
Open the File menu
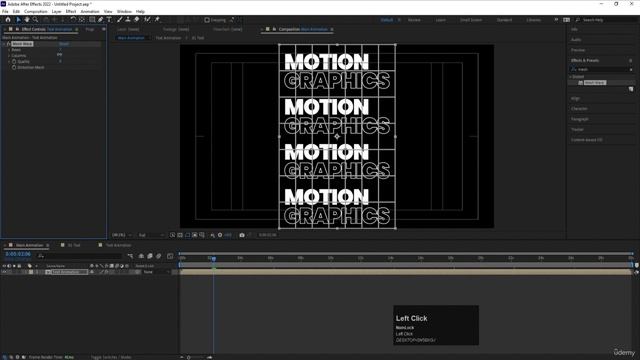(5, 11)
